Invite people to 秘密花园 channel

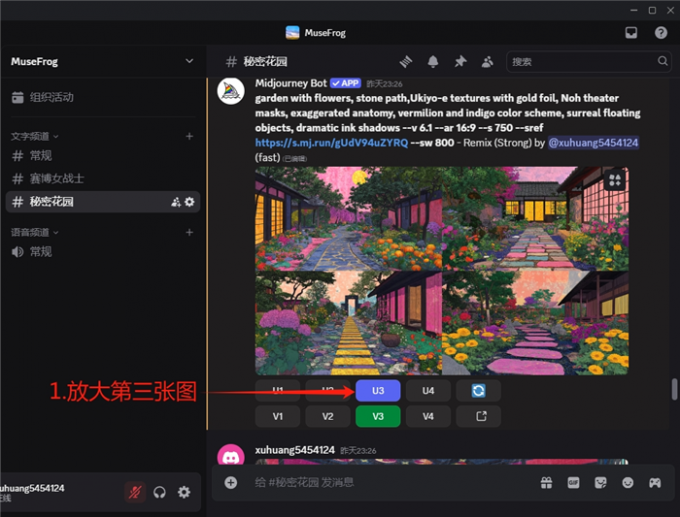click(176, 202)
